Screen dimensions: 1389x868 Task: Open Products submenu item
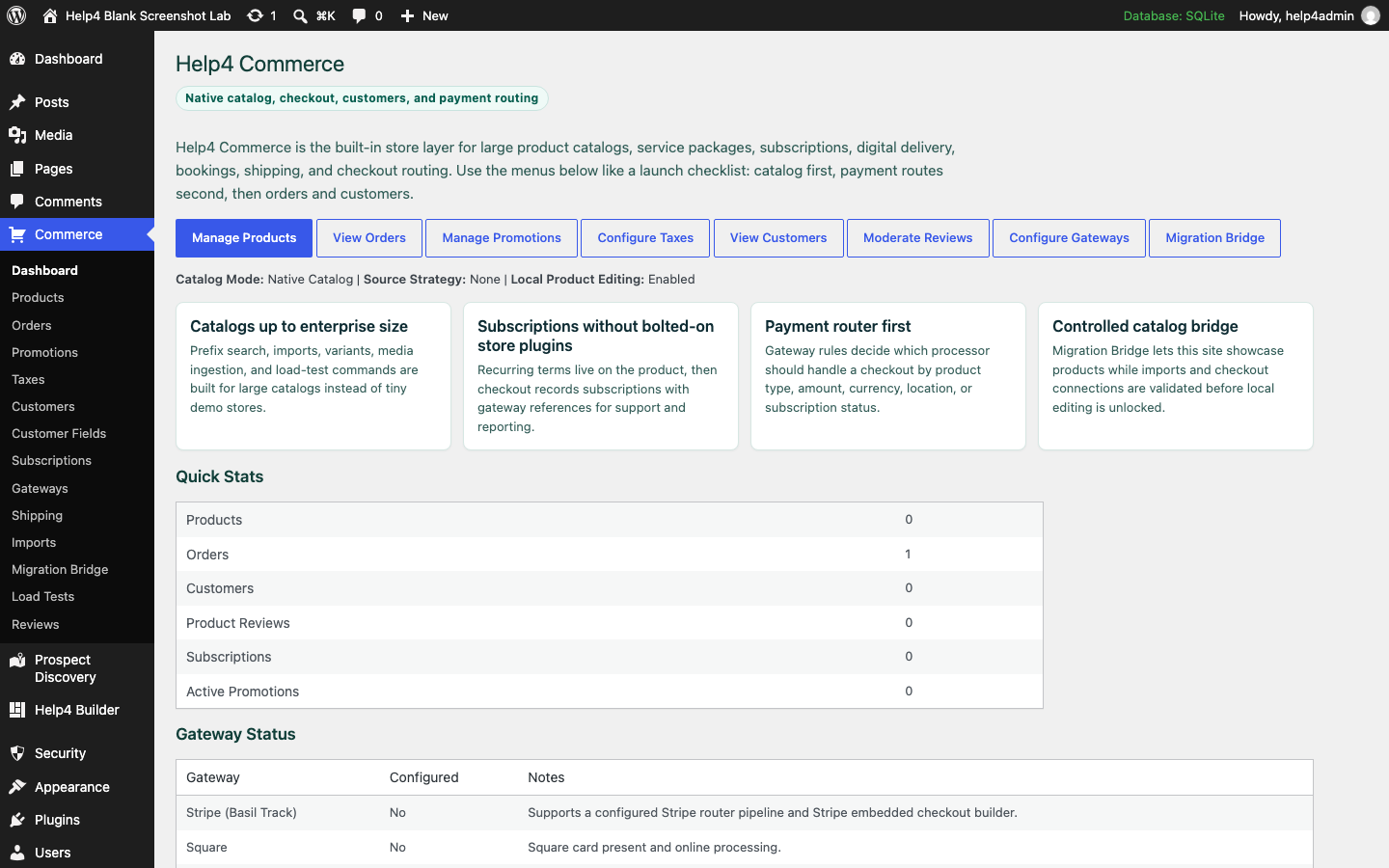38,298
